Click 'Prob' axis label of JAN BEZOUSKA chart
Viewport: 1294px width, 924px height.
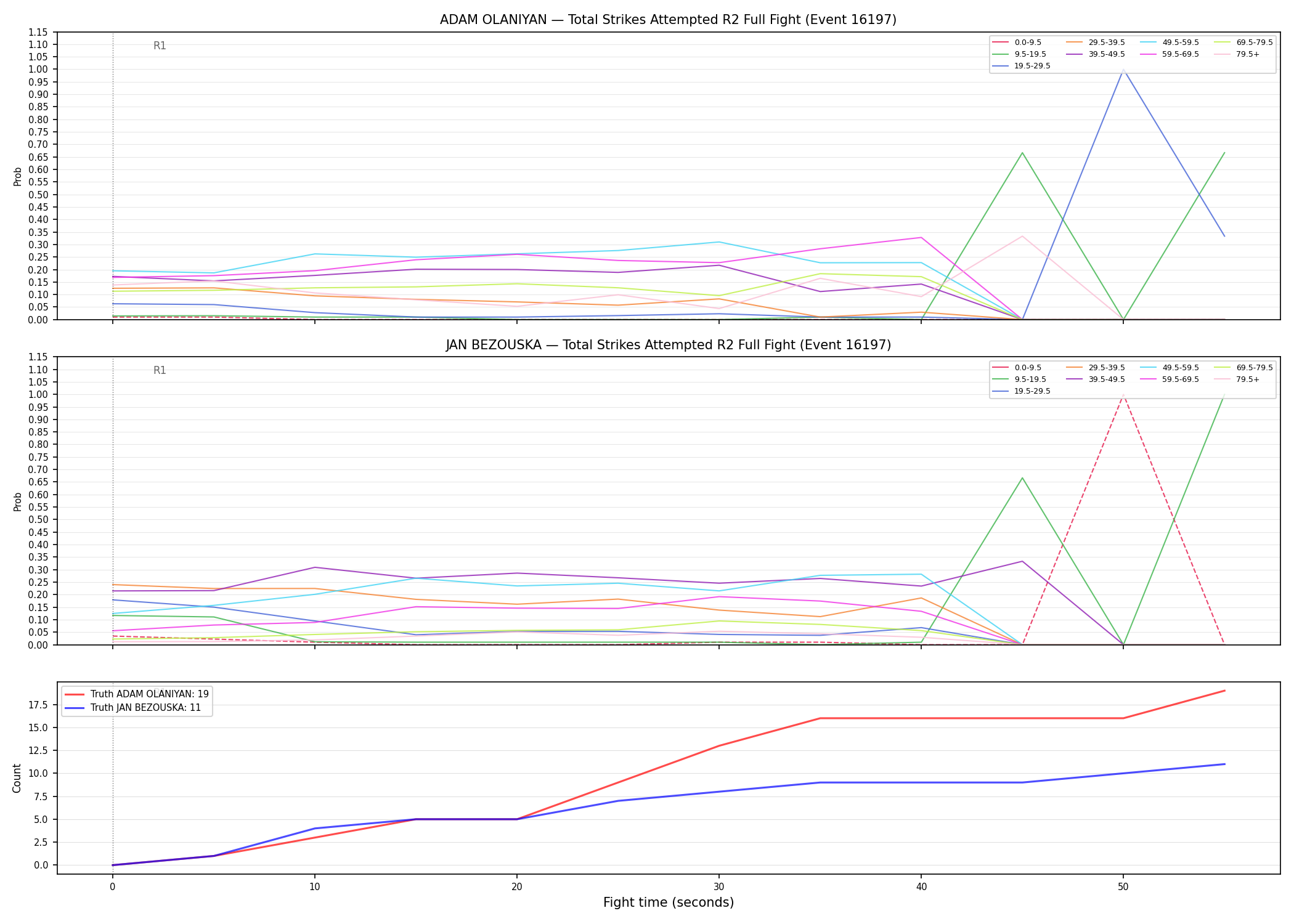(x=18, y=501)
